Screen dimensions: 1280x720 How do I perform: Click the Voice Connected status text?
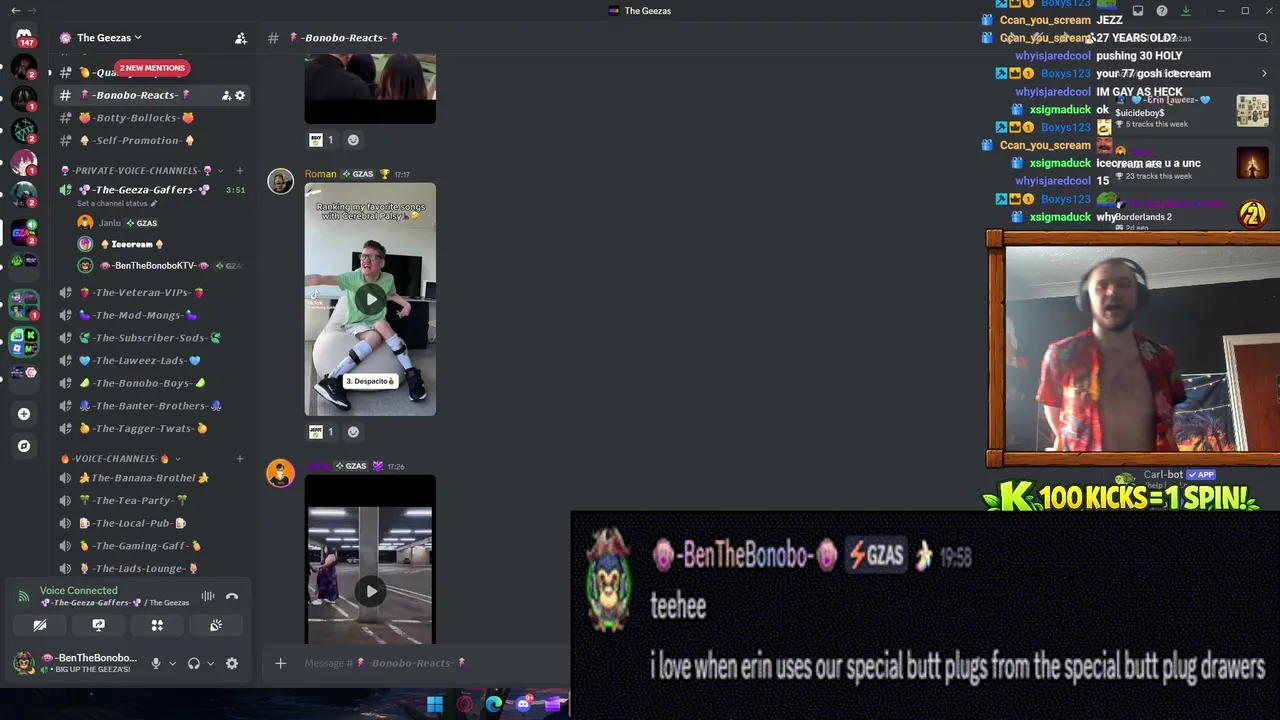point(78,591)
